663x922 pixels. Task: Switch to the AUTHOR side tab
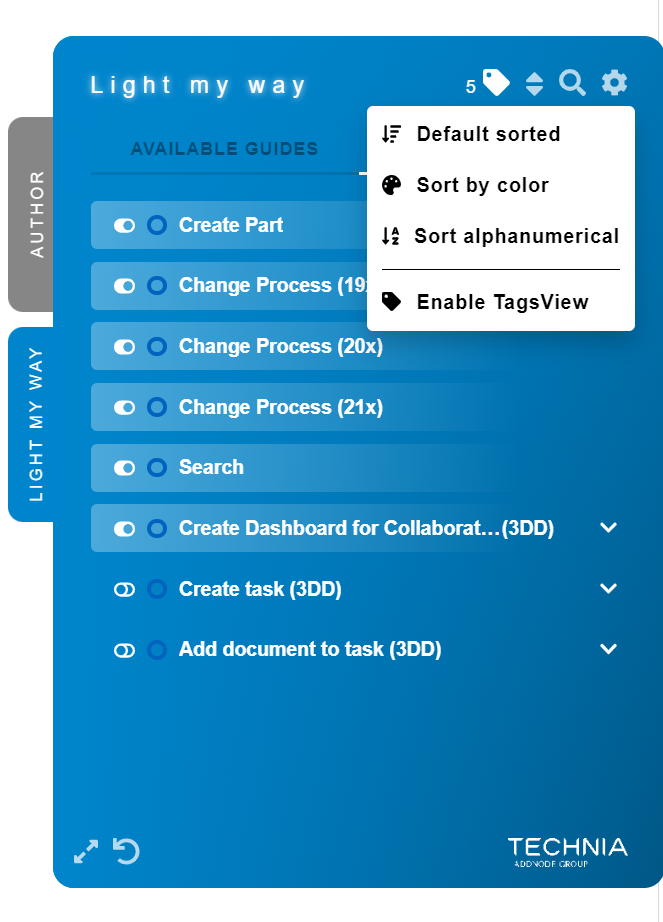pyautogui.click(x=31, y=214)
